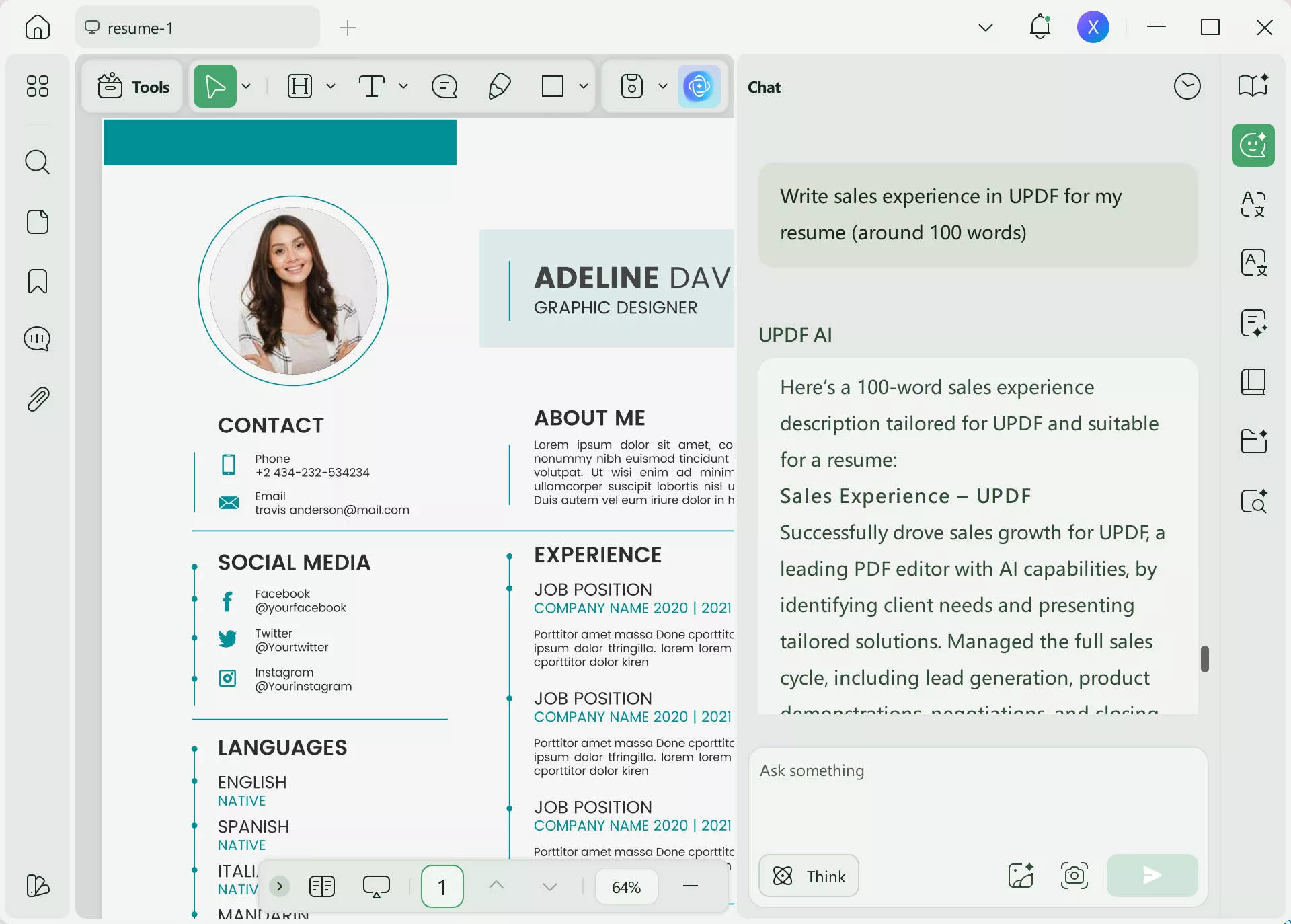Toggle Think mode in the chat input

coord(808,876)
